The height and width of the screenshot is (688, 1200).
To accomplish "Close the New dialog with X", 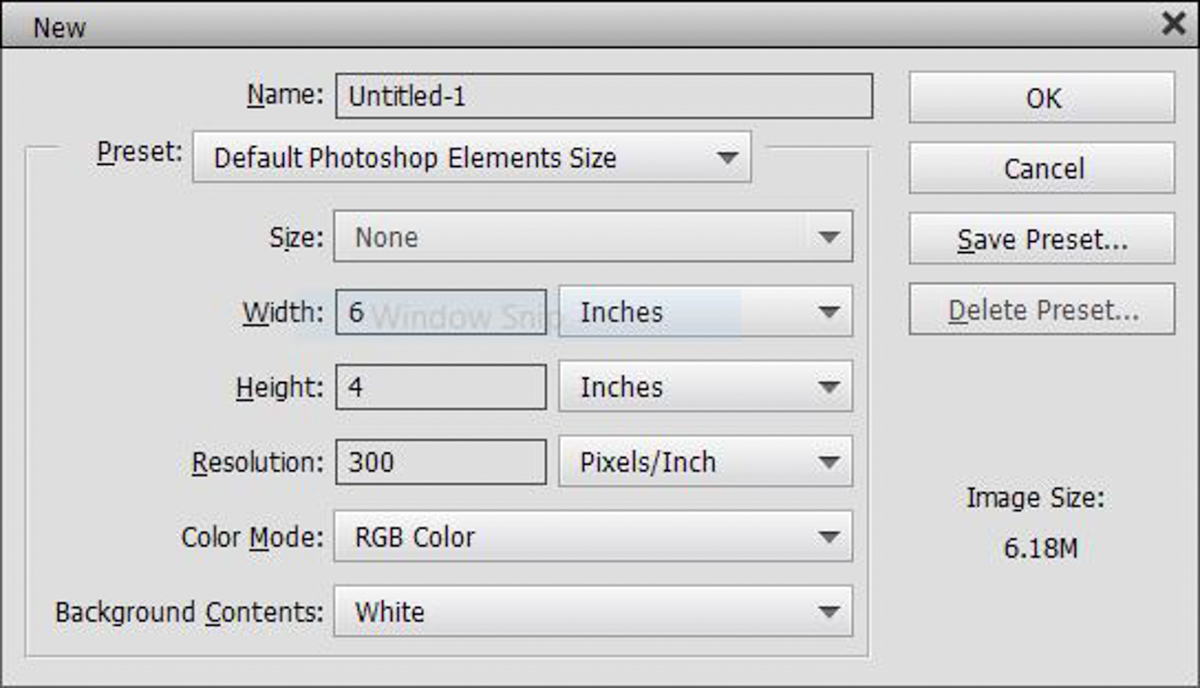I will 1174,25.
